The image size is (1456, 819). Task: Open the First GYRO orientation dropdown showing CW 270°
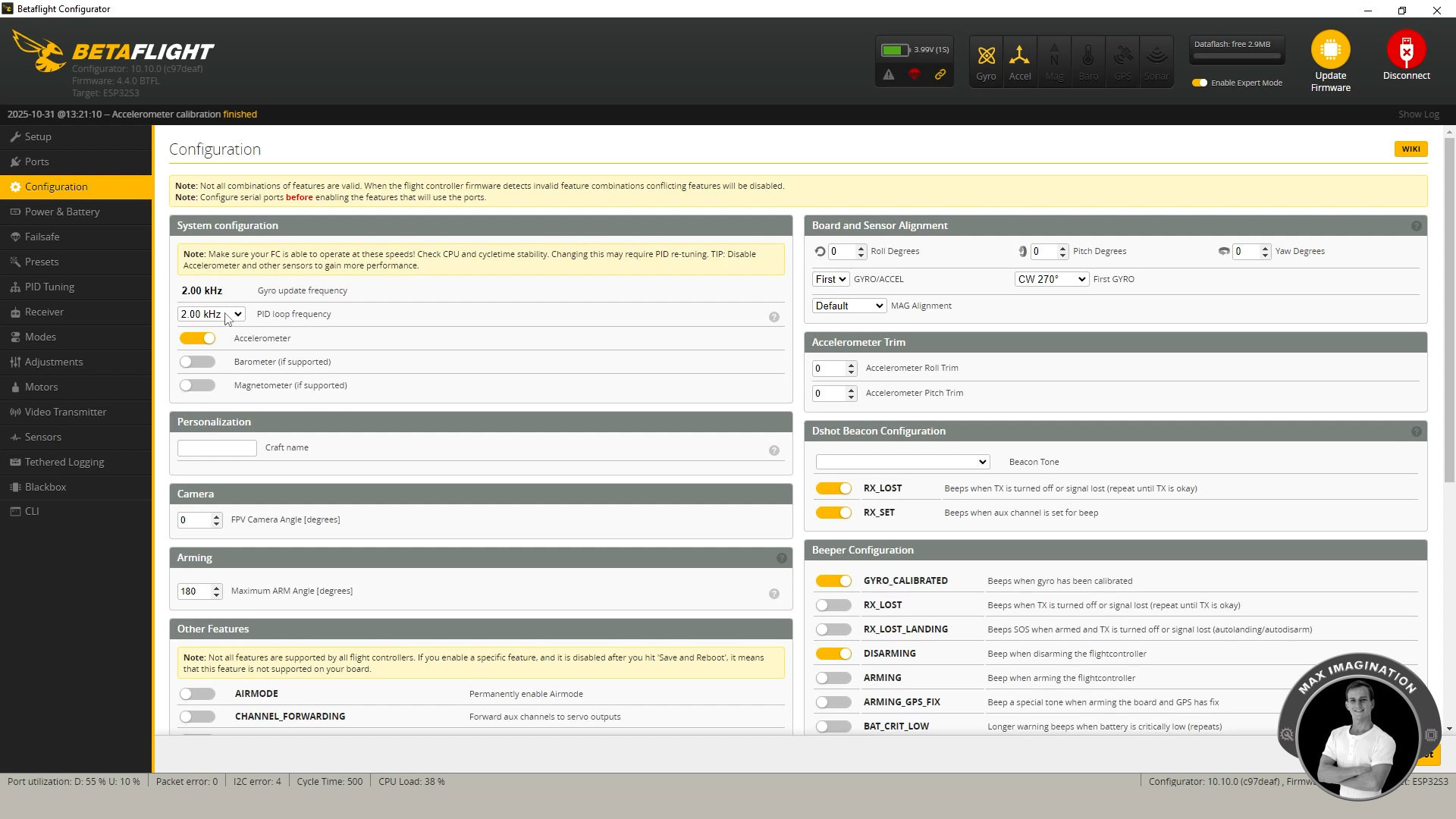point(1051,278)
